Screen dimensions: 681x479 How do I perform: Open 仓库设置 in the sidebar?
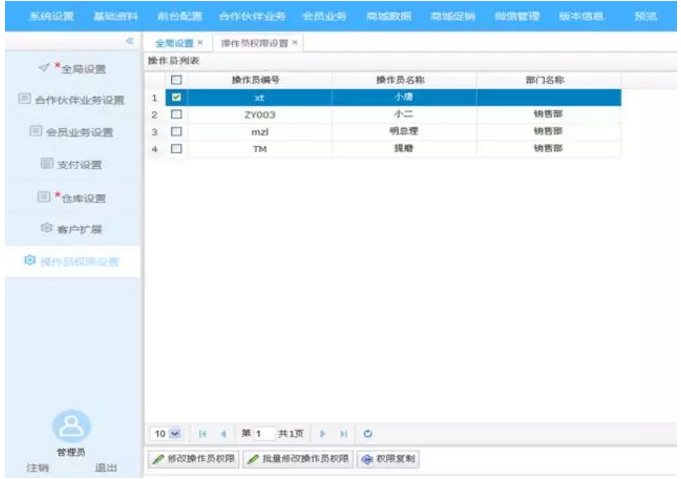83,198
